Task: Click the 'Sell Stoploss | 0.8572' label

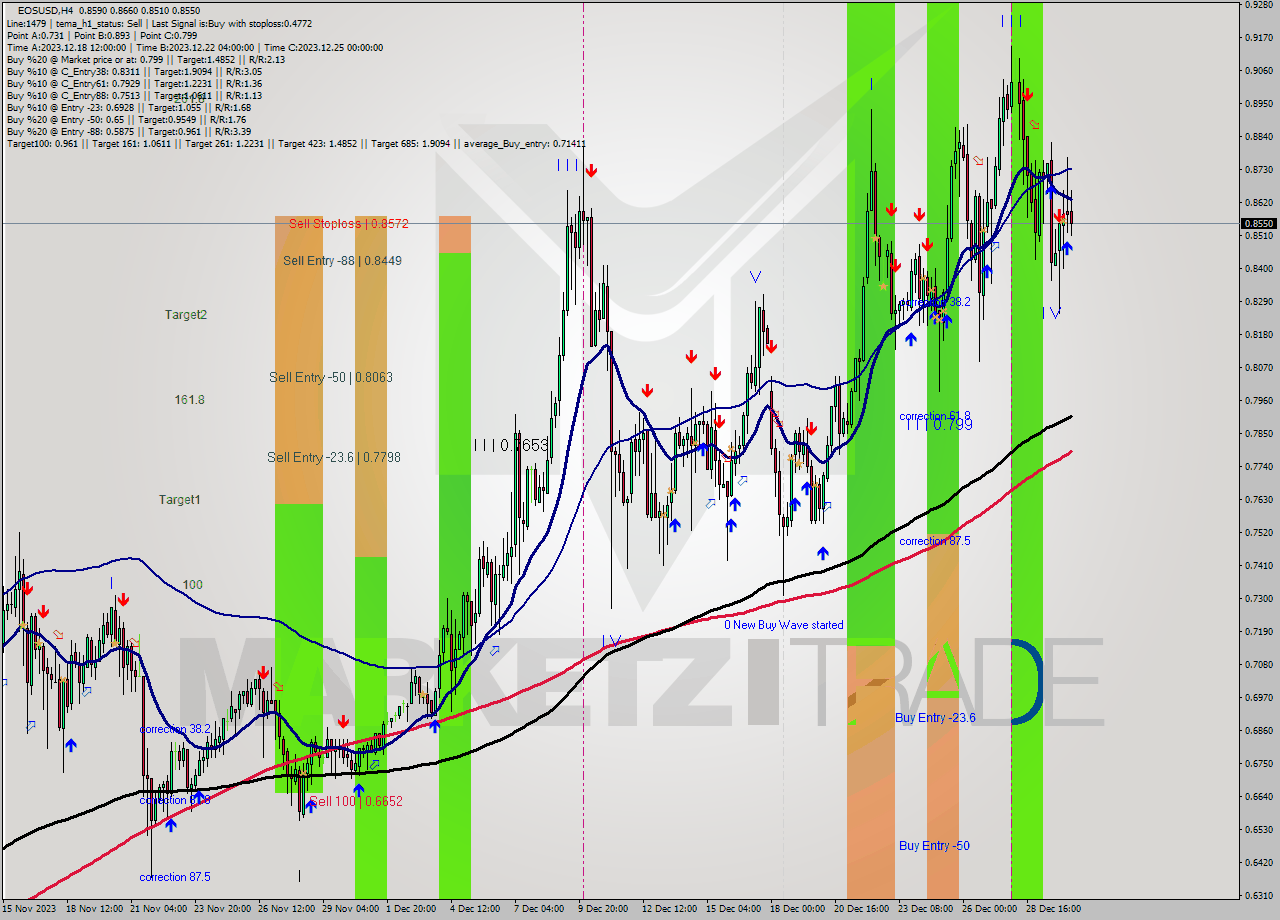Action: click(x=348, y=224)
